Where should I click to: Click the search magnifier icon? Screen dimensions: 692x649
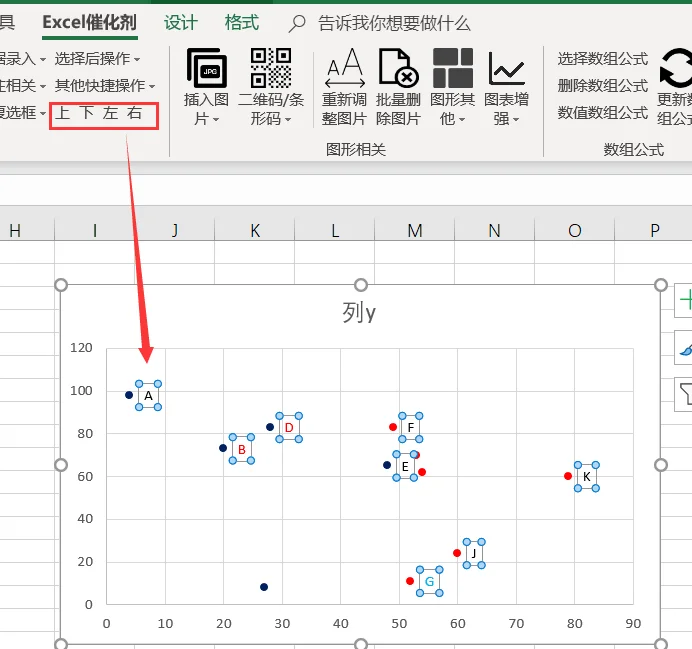[x=297, y=23]
